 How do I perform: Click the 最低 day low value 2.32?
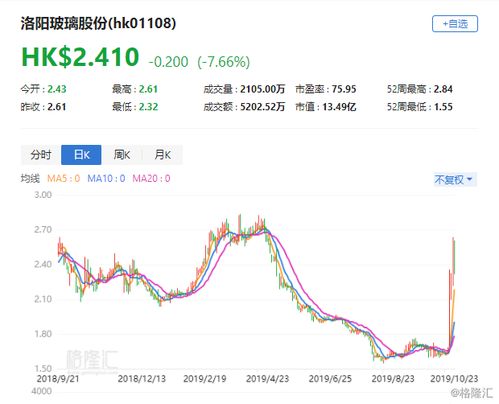pos(148,107)
